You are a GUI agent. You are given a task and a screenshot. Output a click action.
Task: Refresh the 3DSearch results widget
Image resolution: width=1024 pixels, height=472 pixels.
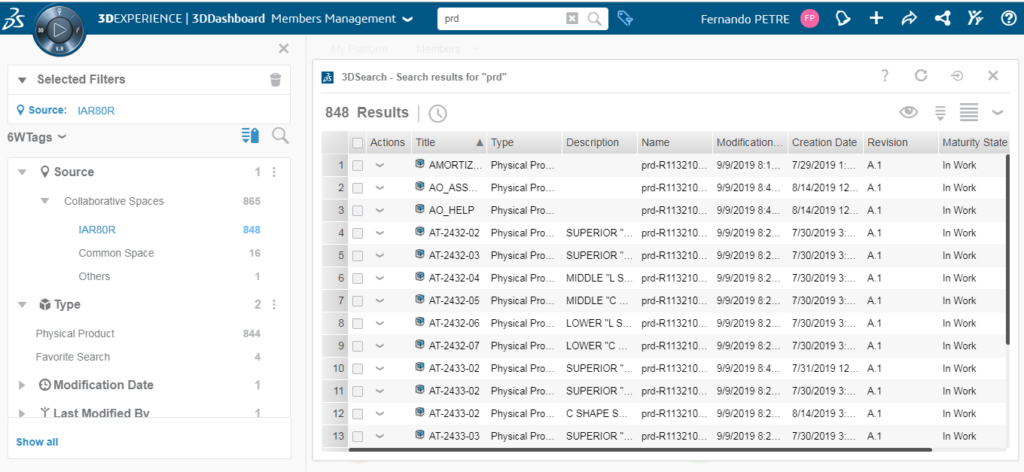tap(921, 76)
